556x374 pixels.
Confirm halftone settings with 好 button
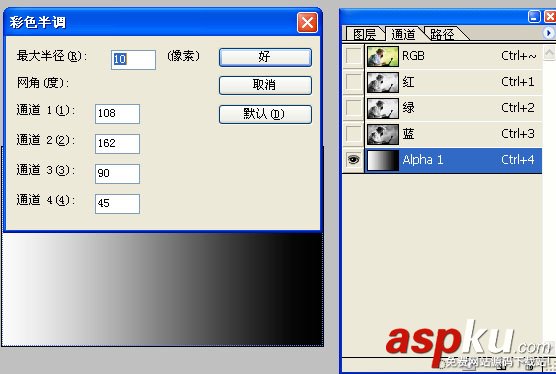265,57
